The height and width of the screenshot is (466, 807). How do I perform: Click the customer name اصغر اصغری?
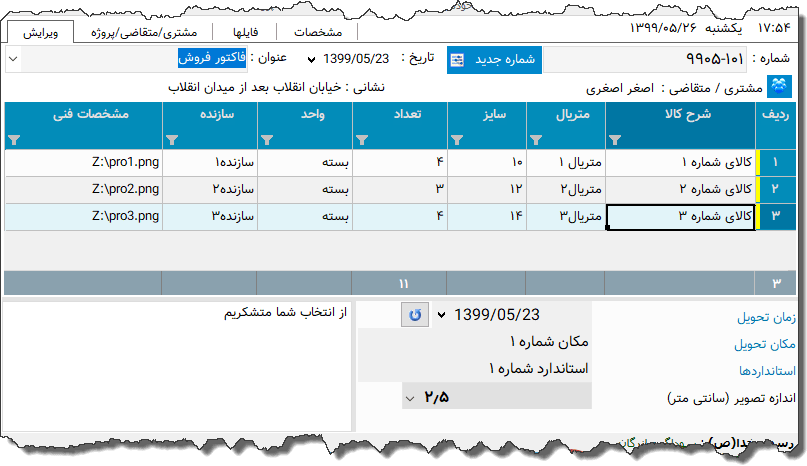[620, 89]
